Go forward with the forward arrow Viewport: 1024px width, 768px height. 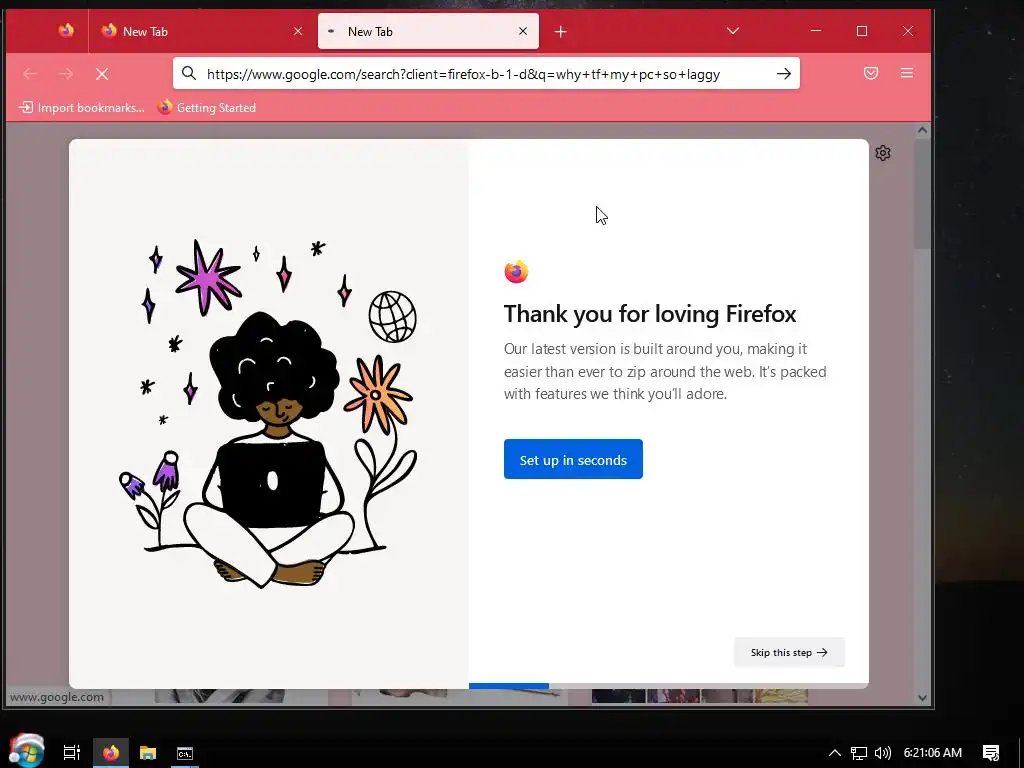pos(66,74)
